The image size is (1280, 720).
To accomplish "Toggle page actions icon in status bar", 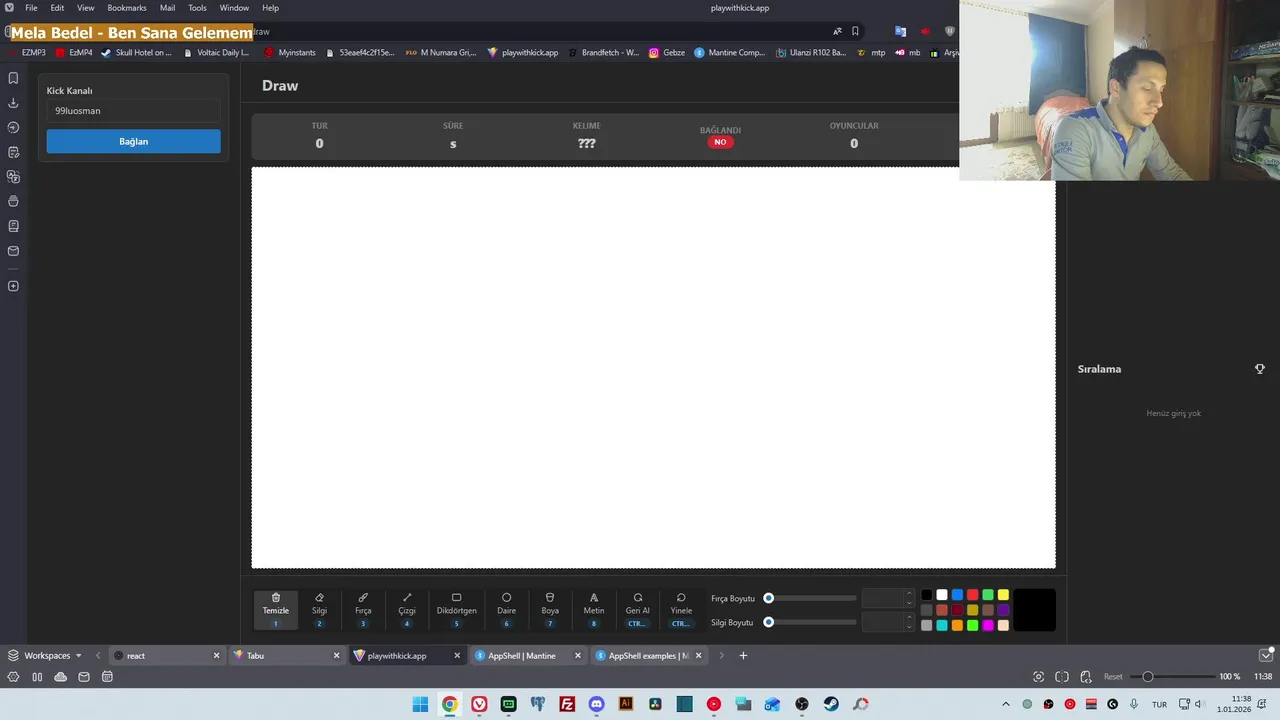I will 1085,677.
